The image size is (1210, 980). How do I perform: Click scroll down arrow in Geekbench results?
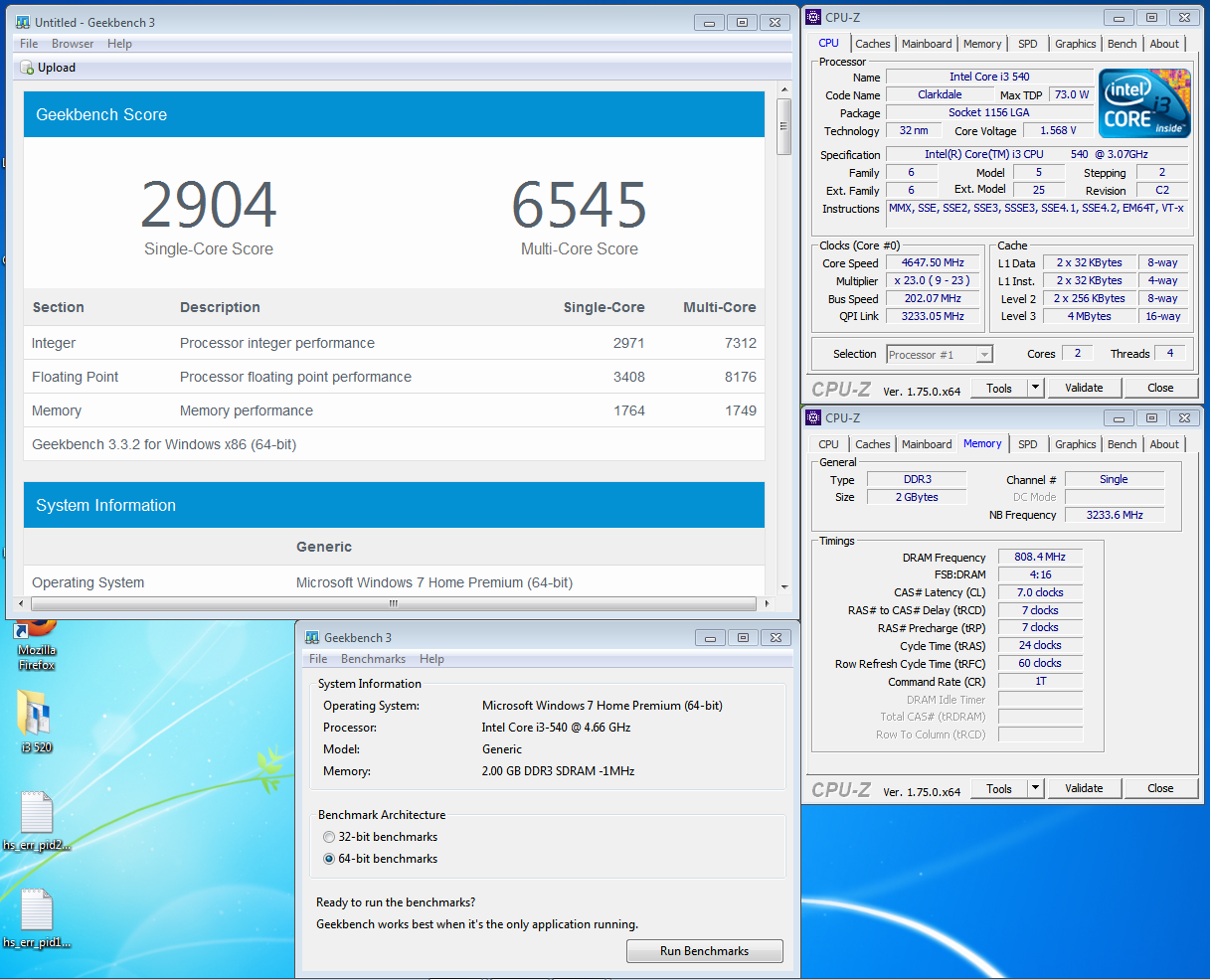click(x=783, y=586)
